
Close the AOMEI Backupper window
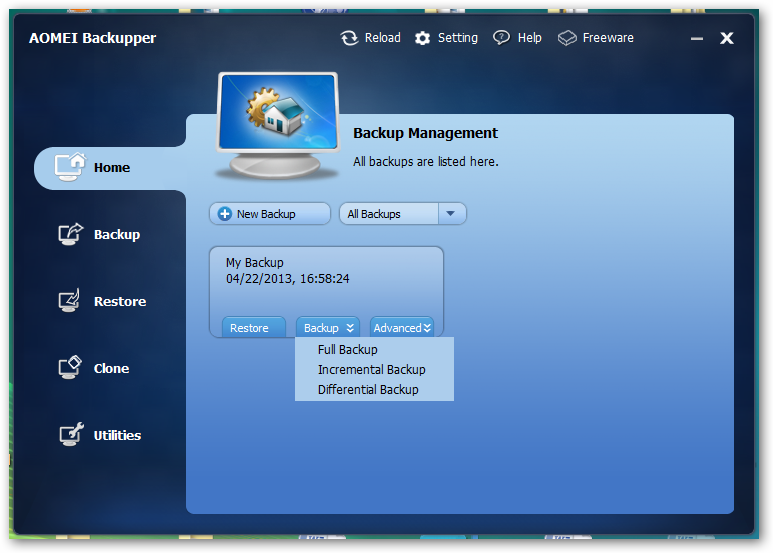pos(727,38)
